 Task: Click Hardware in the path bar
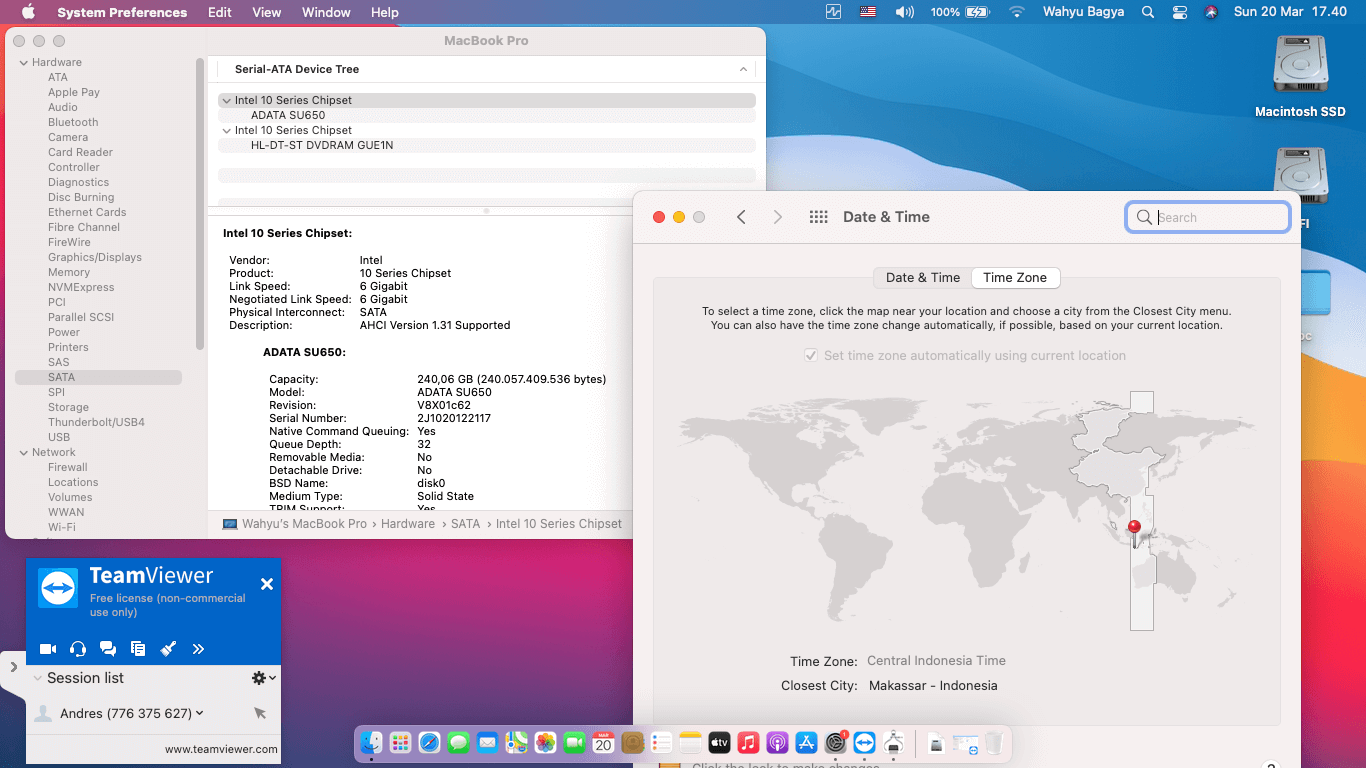pos(408,524)
